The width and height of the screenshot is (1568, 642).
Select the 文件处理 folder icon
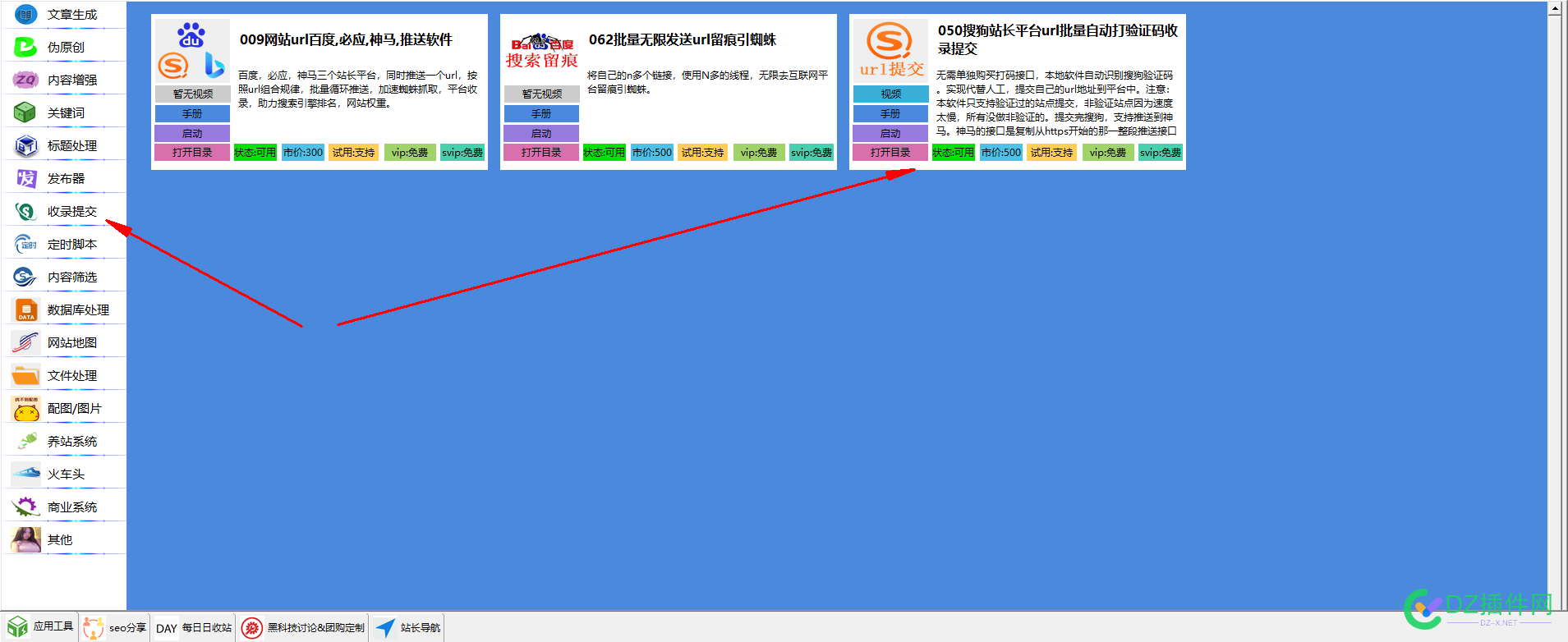click(x=25, y=375)
